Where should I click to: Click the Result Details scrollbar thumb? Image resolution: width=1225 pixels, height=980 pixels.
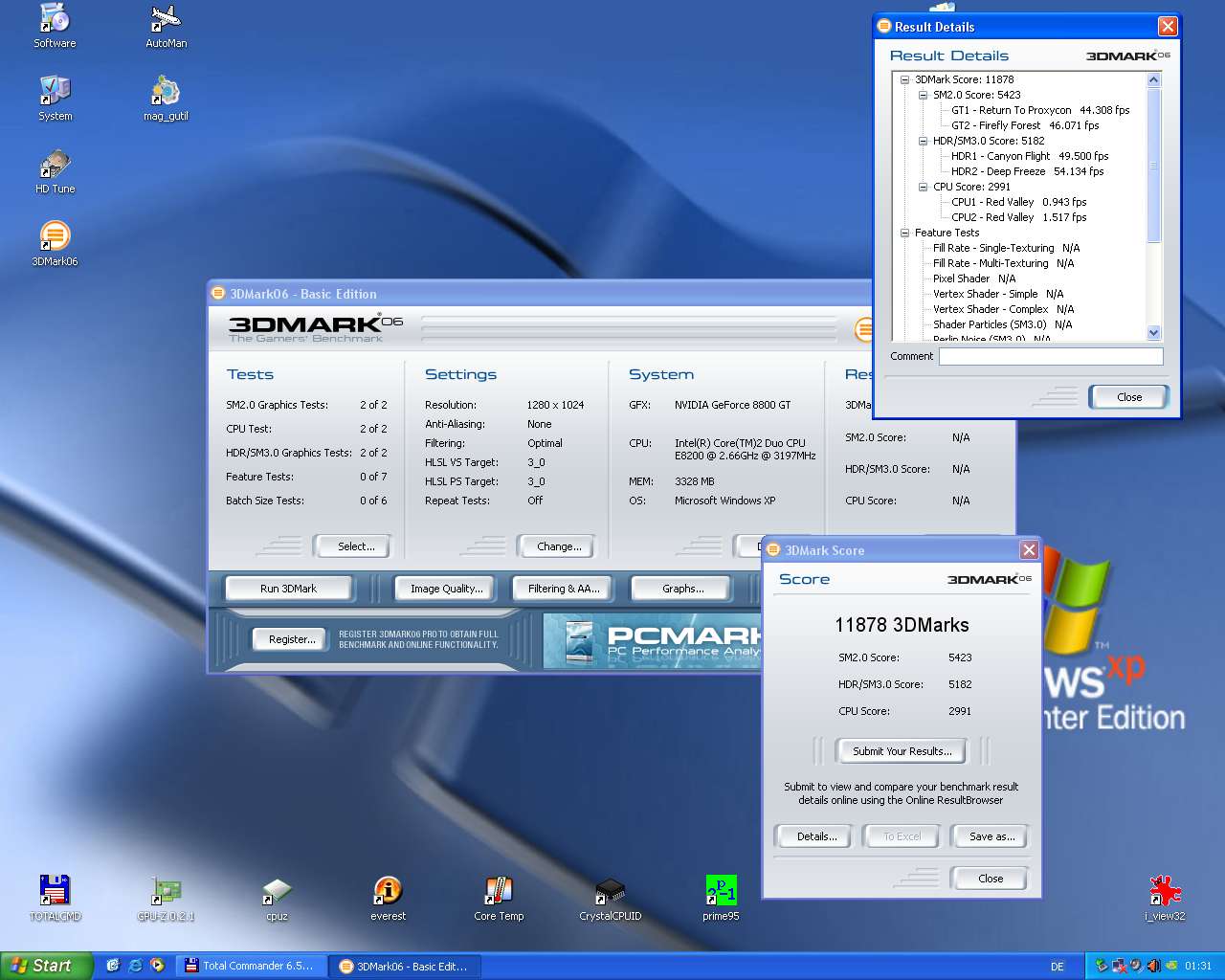pos(1153,165)
